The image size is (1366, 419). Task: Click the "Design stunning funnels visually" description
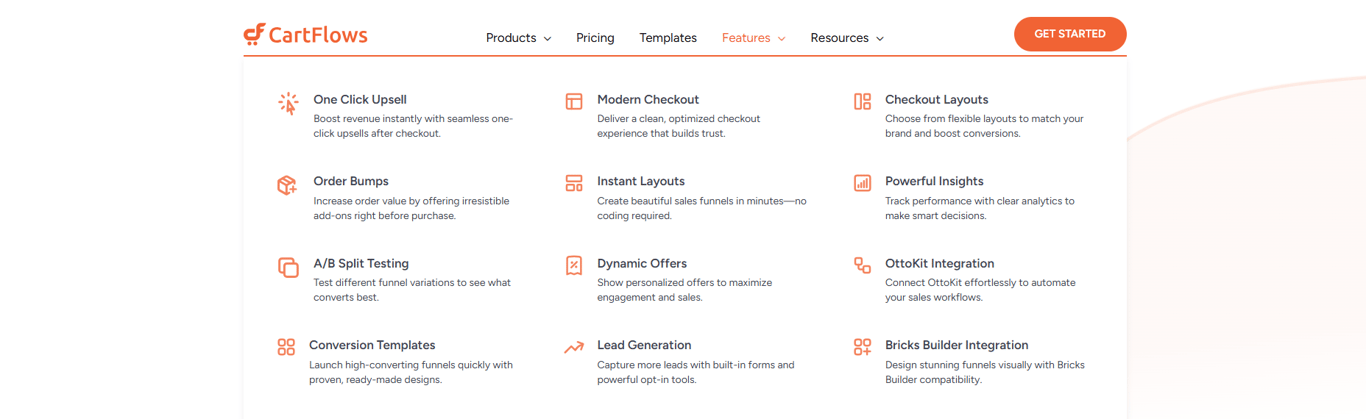(985, 372)
